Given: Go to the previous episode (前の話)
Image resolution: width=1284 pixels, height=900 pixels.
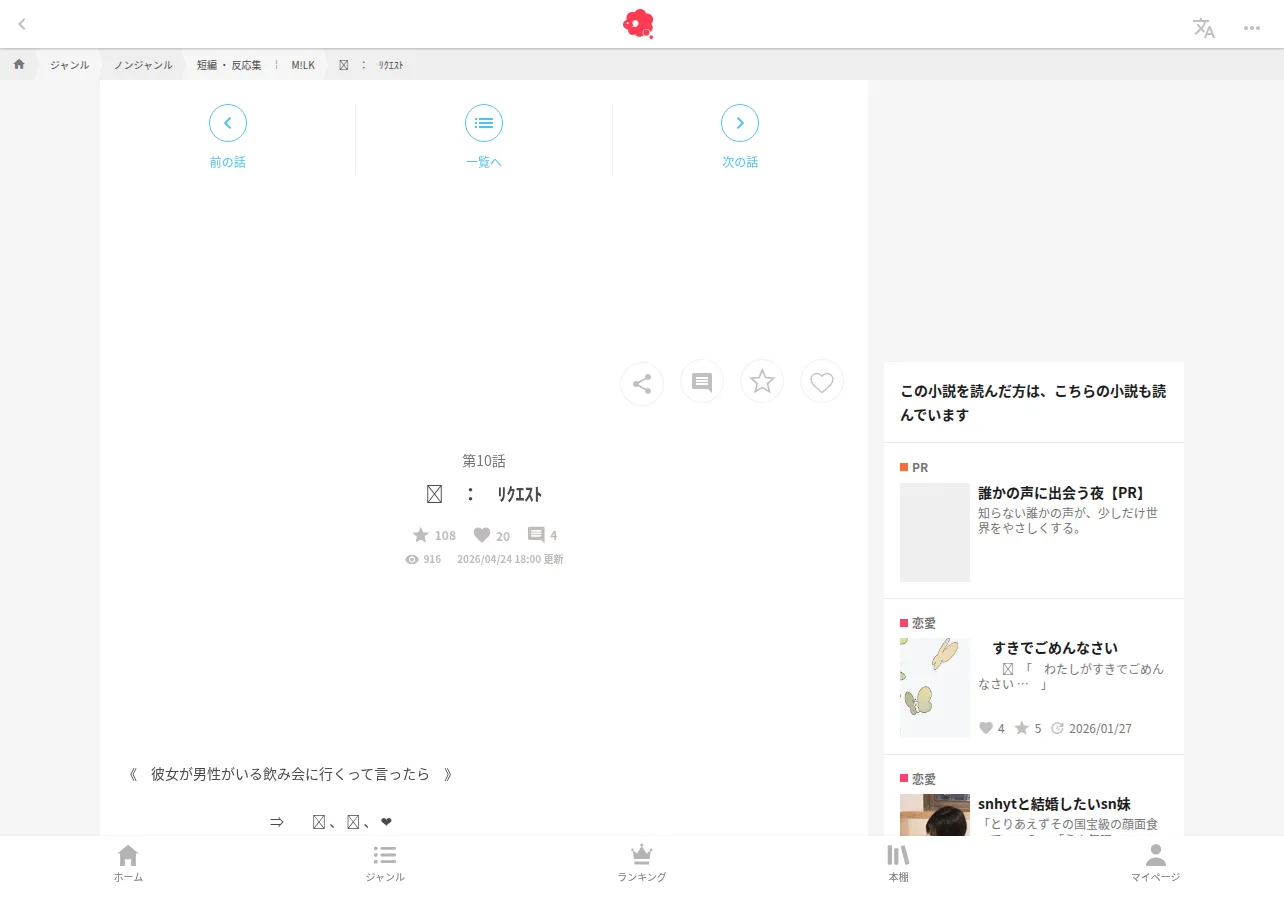Looking at the screenshot, I should 228,137.
